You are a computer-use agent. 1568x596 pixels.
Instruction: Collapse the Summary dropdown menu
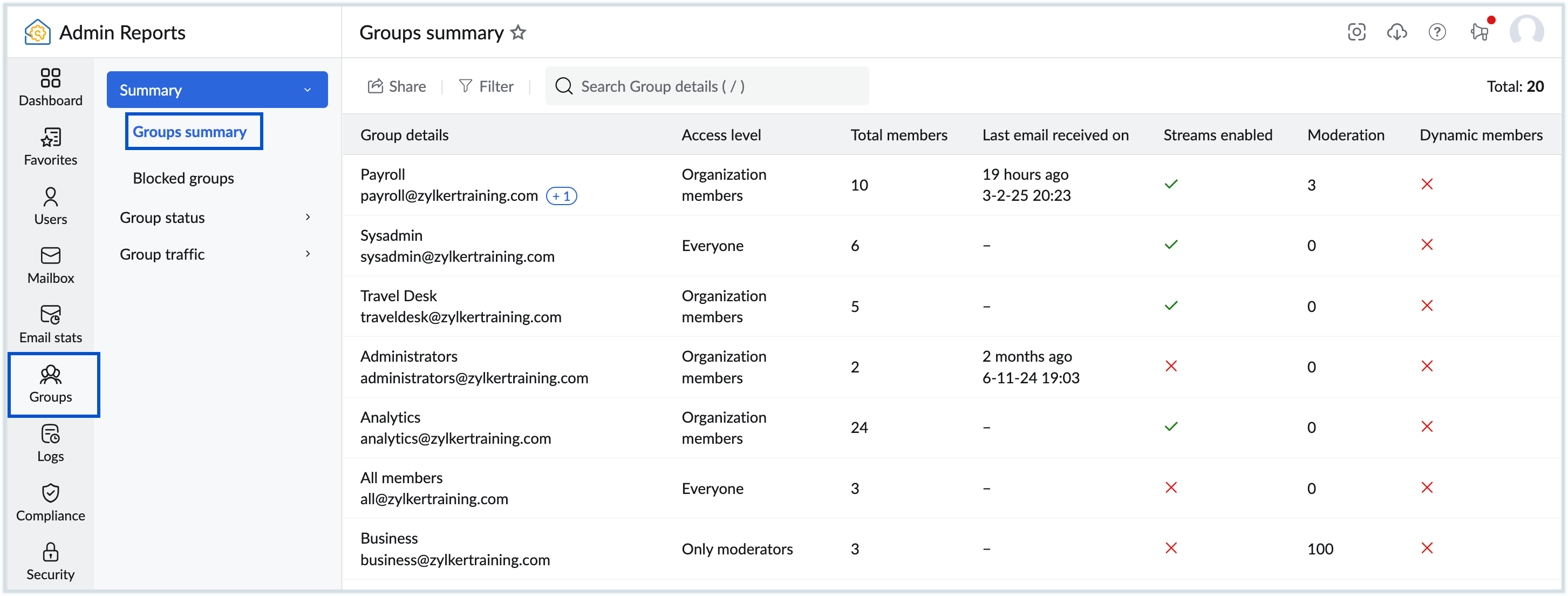point(308,90)
